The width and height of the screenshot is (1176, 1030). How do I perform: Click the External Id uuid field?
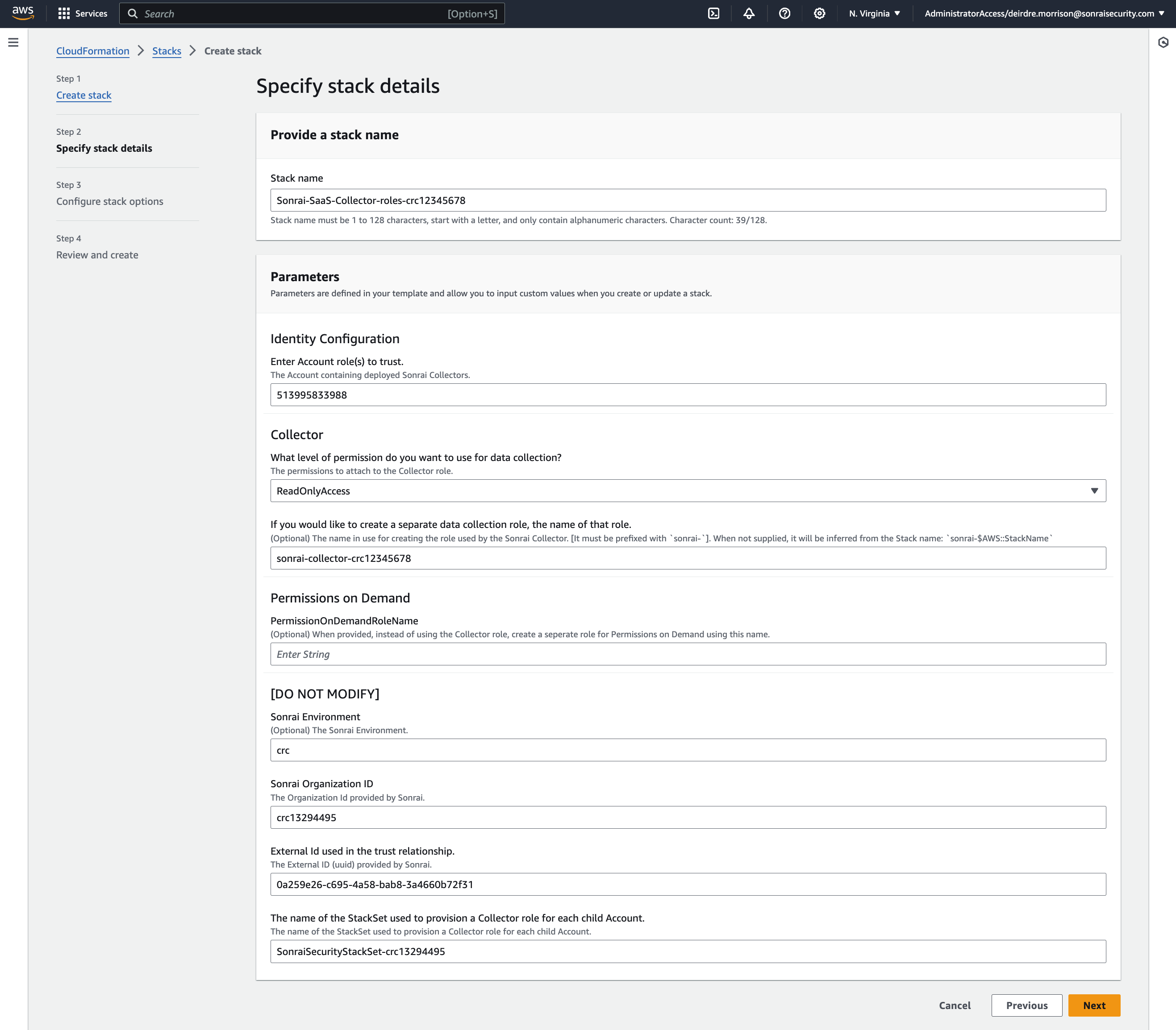(x=688, y=884)
